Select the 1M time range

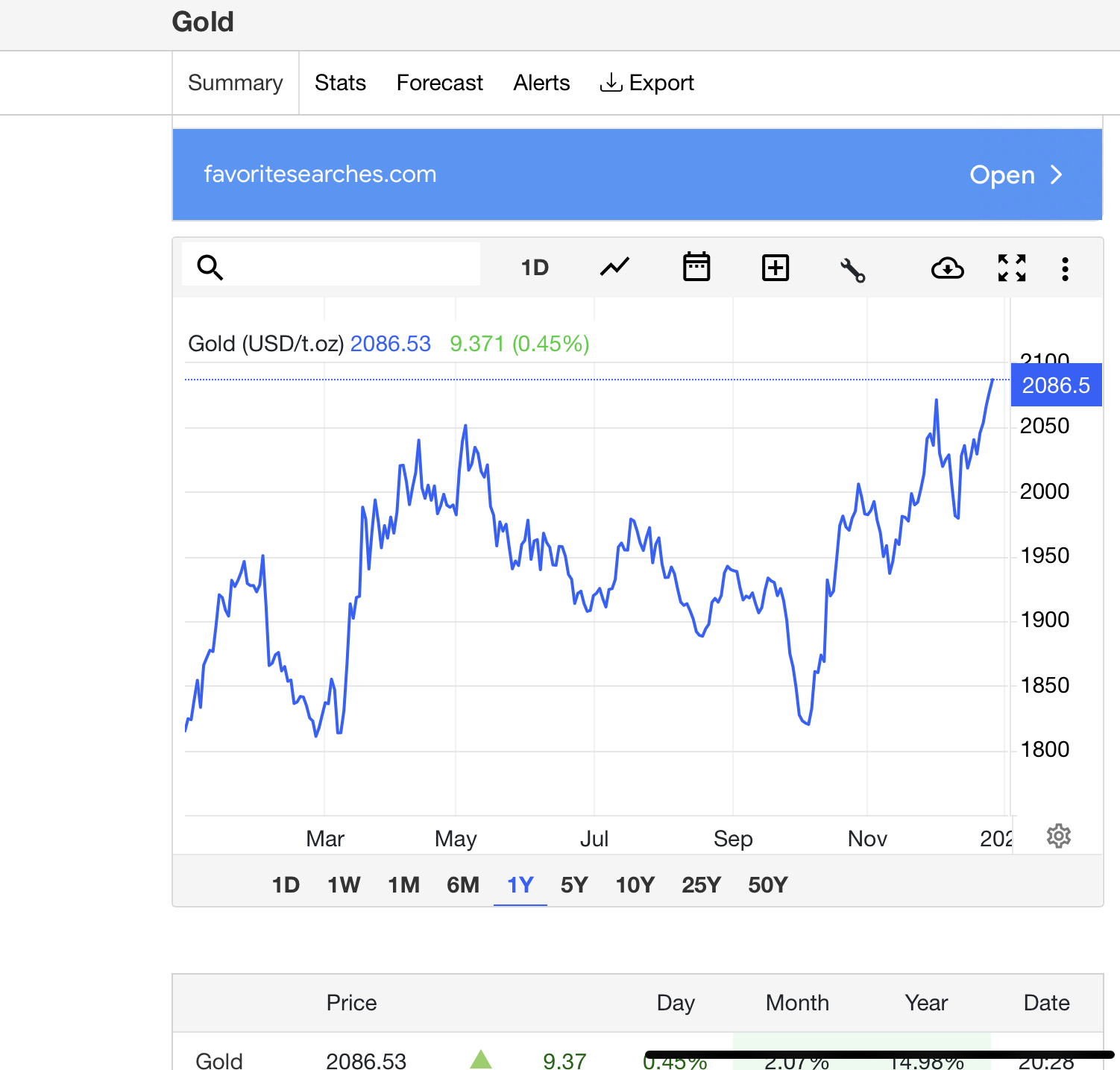pos(403,885)
